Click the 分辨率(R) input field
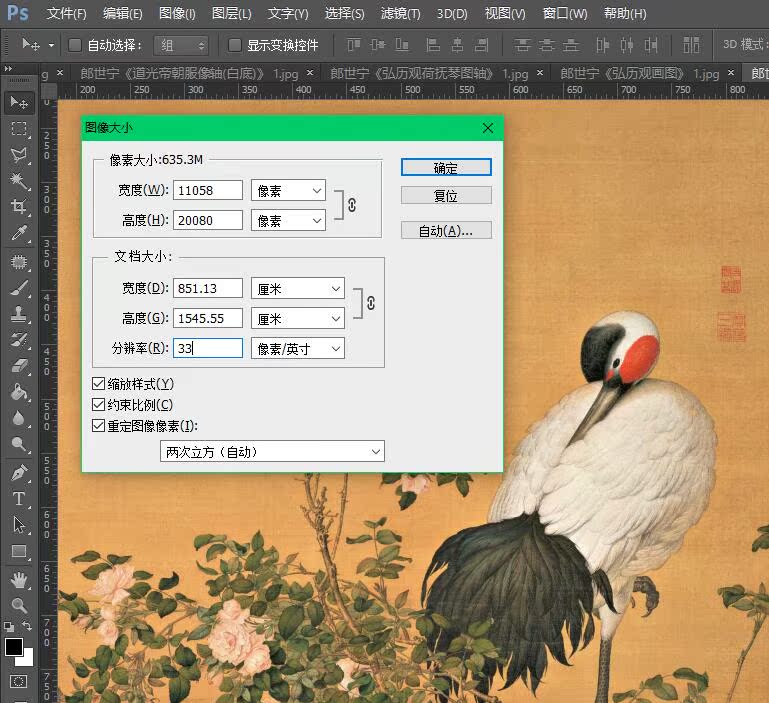The width and height of the screenshot is (769, 703). pos(208,348)
